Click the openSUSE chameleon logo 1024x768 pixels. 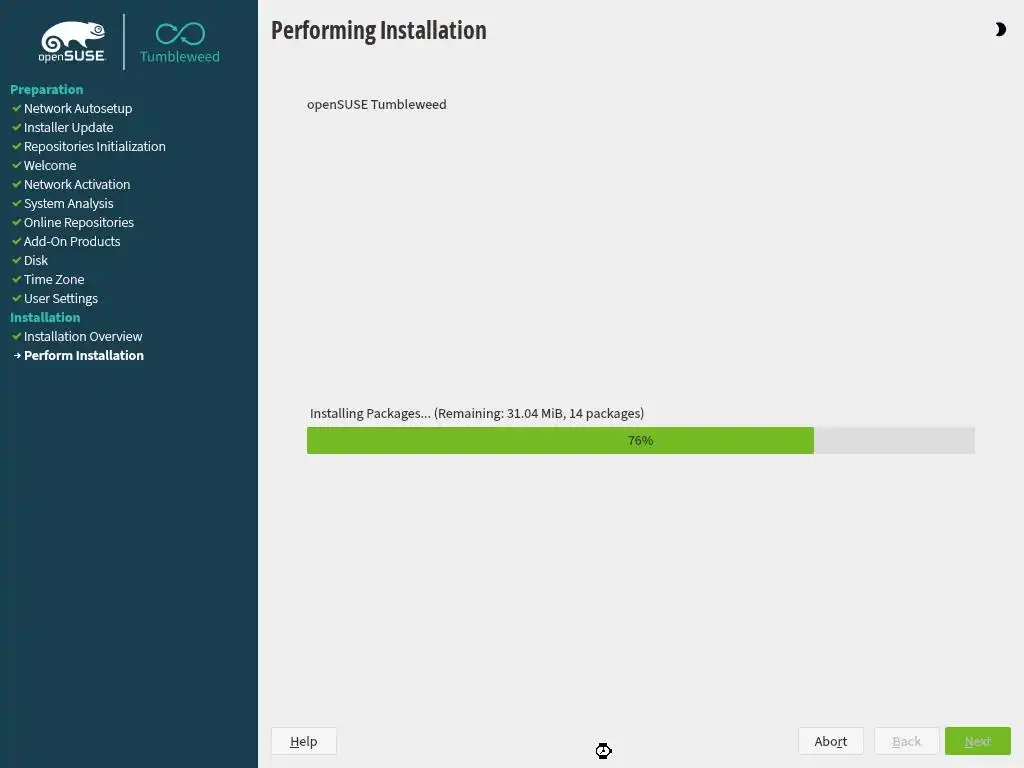(72, 42)
